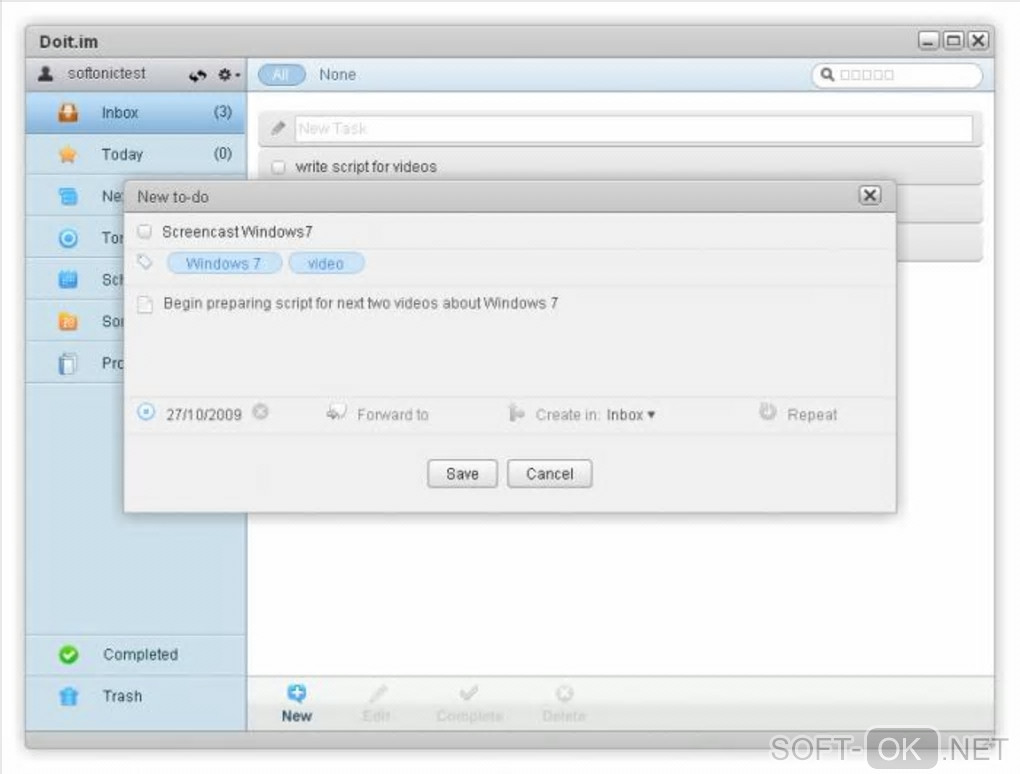Click the write script for videos task
Screen dimensions: 1020x774
(366, 167)
